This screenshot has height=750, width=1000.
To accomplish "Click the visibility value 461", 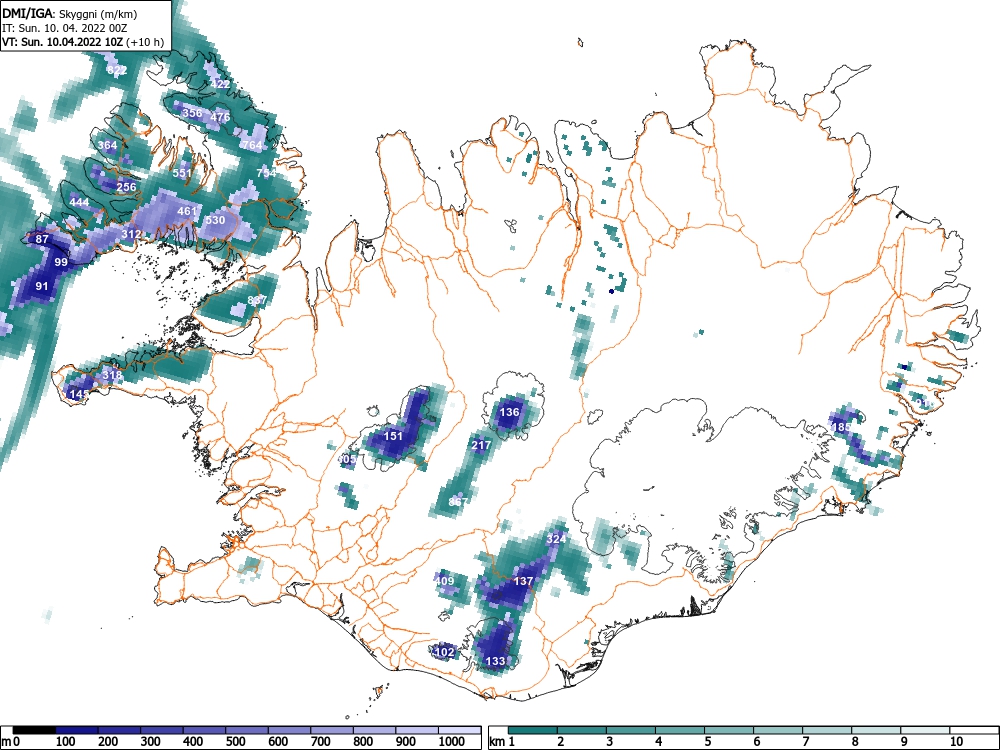I will [x=187, y=211].
